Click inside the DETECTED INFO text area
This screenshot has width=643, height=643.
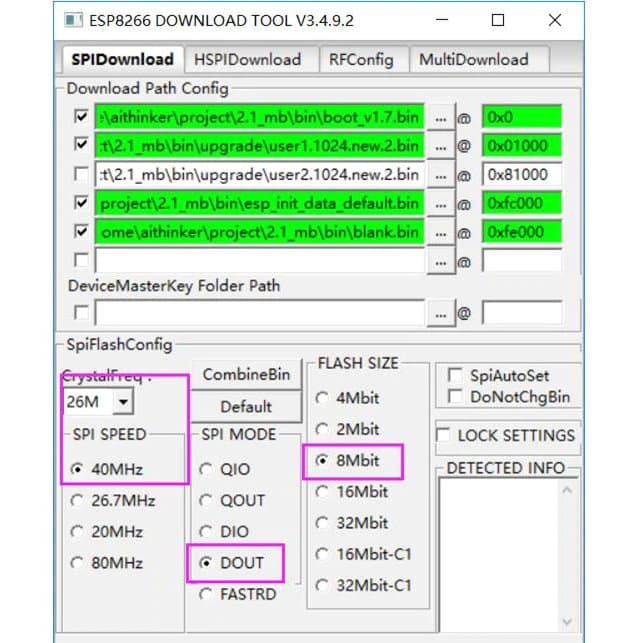(x=499, y=556)
